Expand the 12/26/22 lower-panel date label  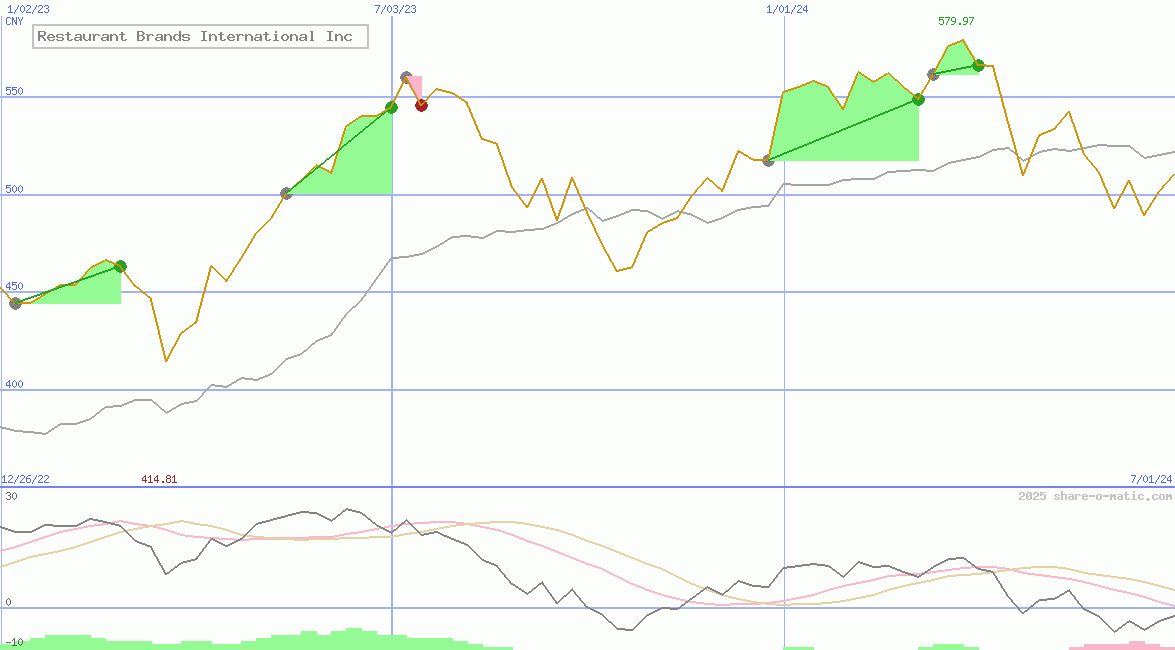coord(23,478)
